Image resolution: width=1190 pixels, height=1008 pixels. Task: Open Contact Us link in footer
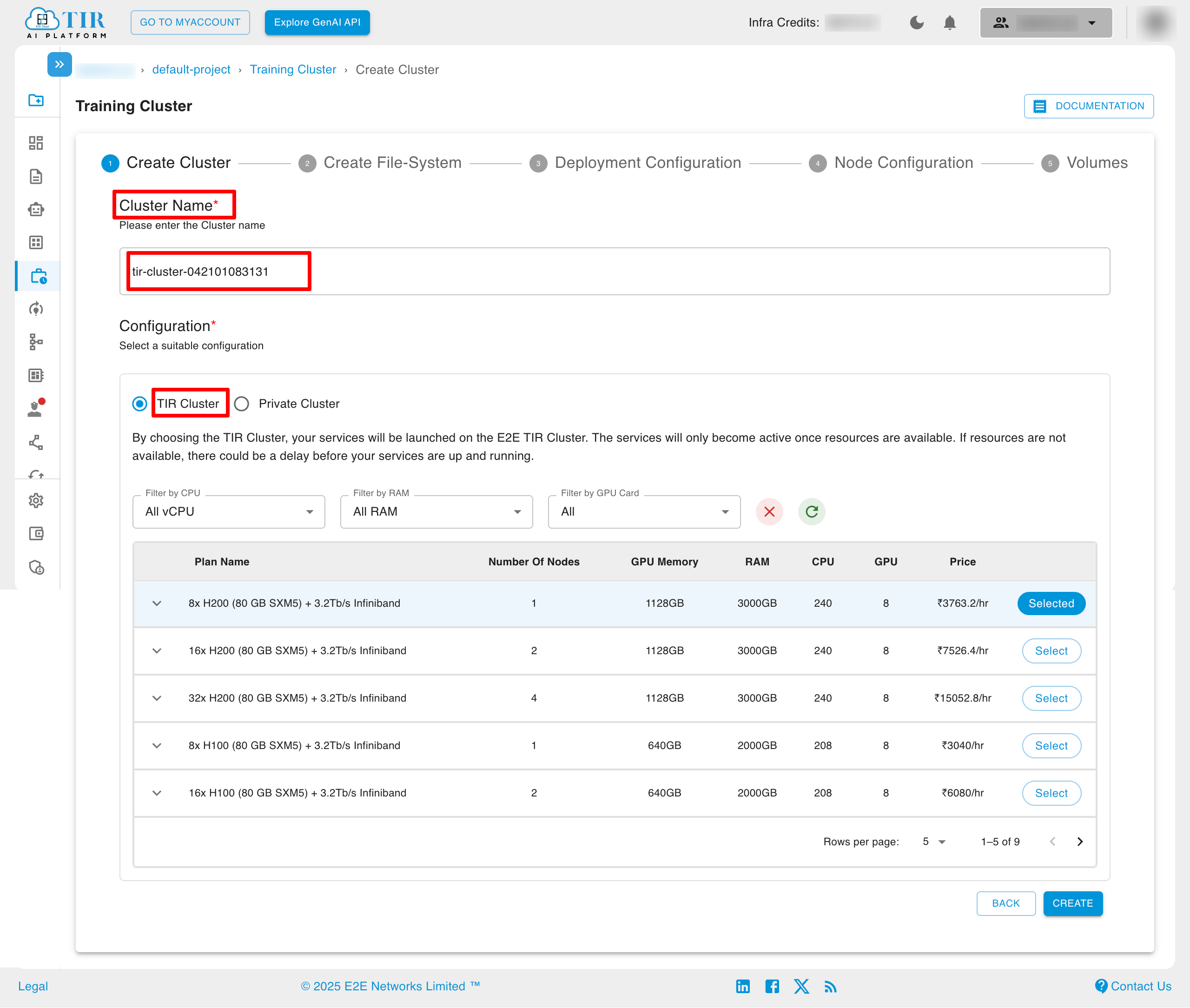(x=1133, y=986)
